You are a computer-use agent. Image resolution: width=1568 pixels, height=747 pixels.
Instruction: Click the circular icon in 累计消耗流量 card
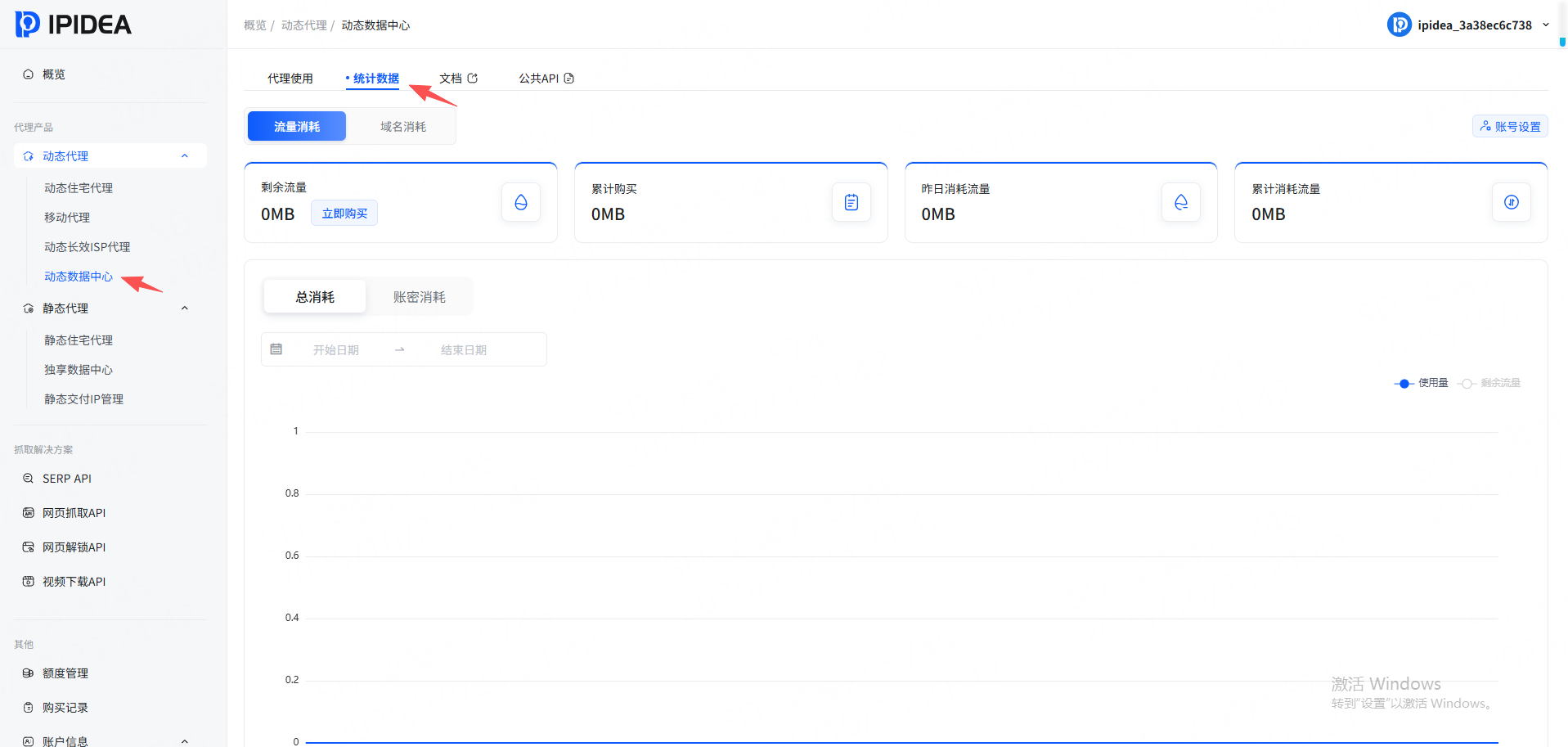click(1511, 203)
